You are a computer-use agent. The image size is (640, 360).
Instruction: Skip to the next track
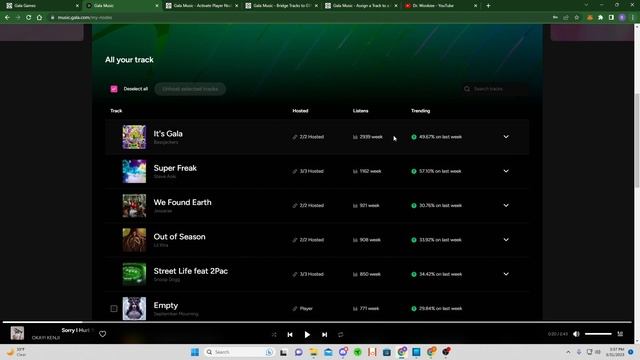tap(324, 334)
